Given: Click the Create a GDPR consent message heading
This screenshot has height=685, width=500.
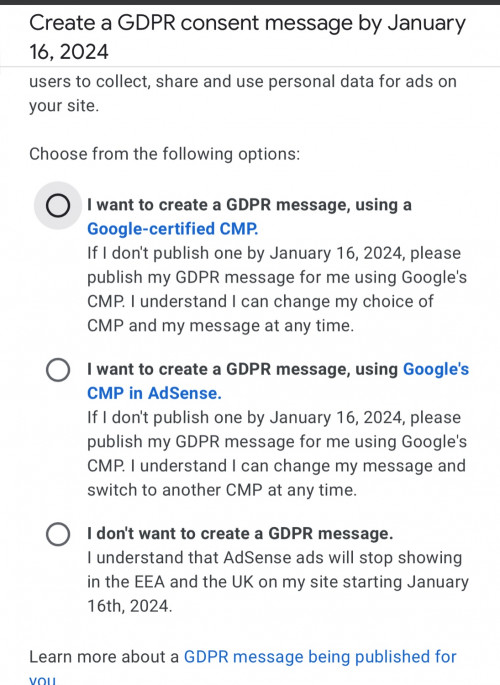Looking at the screenshot, I should (x=247, y=37).
